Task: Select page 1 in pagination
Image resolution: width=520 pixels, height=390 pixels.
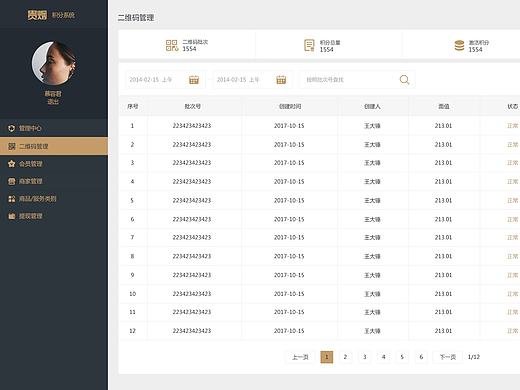Action: point(327,357)
